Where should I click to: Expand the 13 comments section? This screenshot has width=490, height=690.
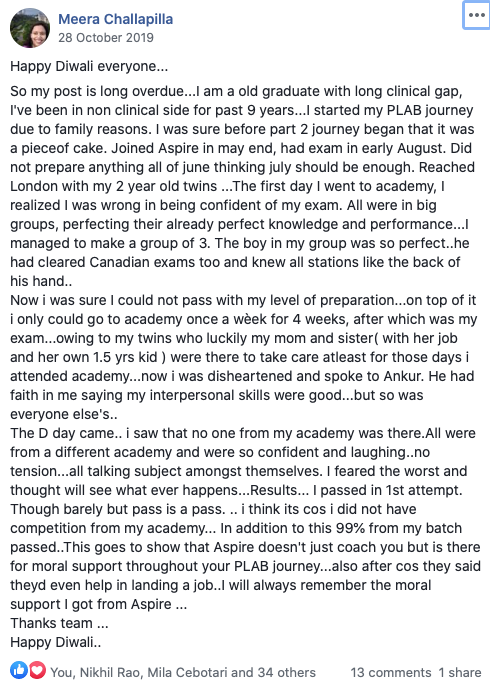click(x=391, y=672)
